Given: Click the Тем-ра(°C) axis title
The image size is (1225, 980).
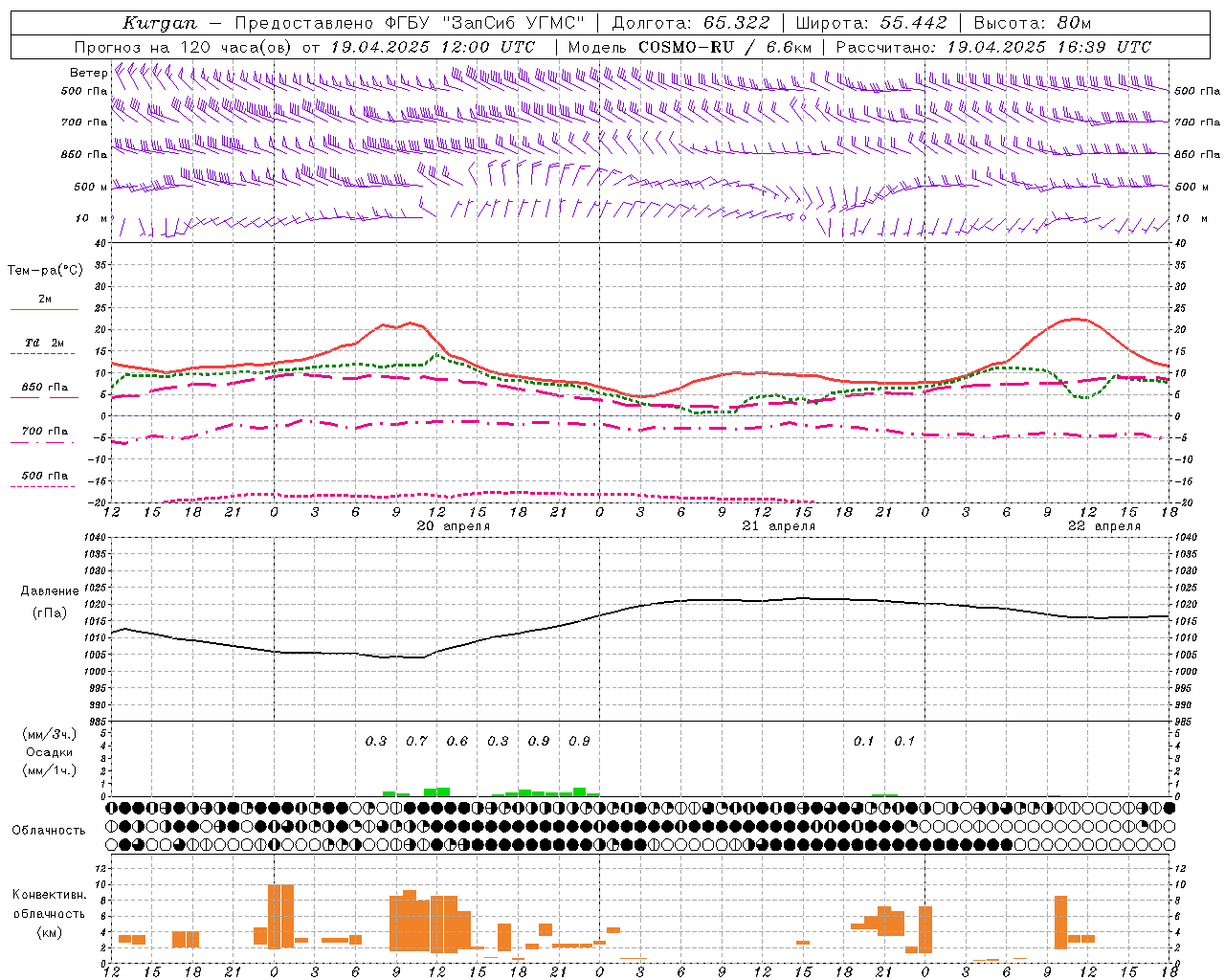Looking at the screenshot, I should pos(45,271).
